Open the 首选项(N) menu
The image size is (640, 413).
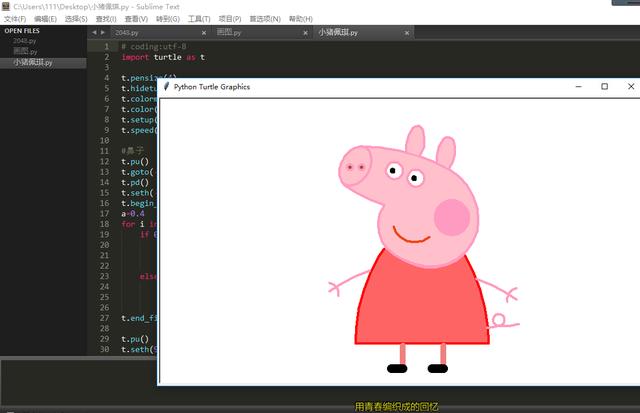(265, 19)
